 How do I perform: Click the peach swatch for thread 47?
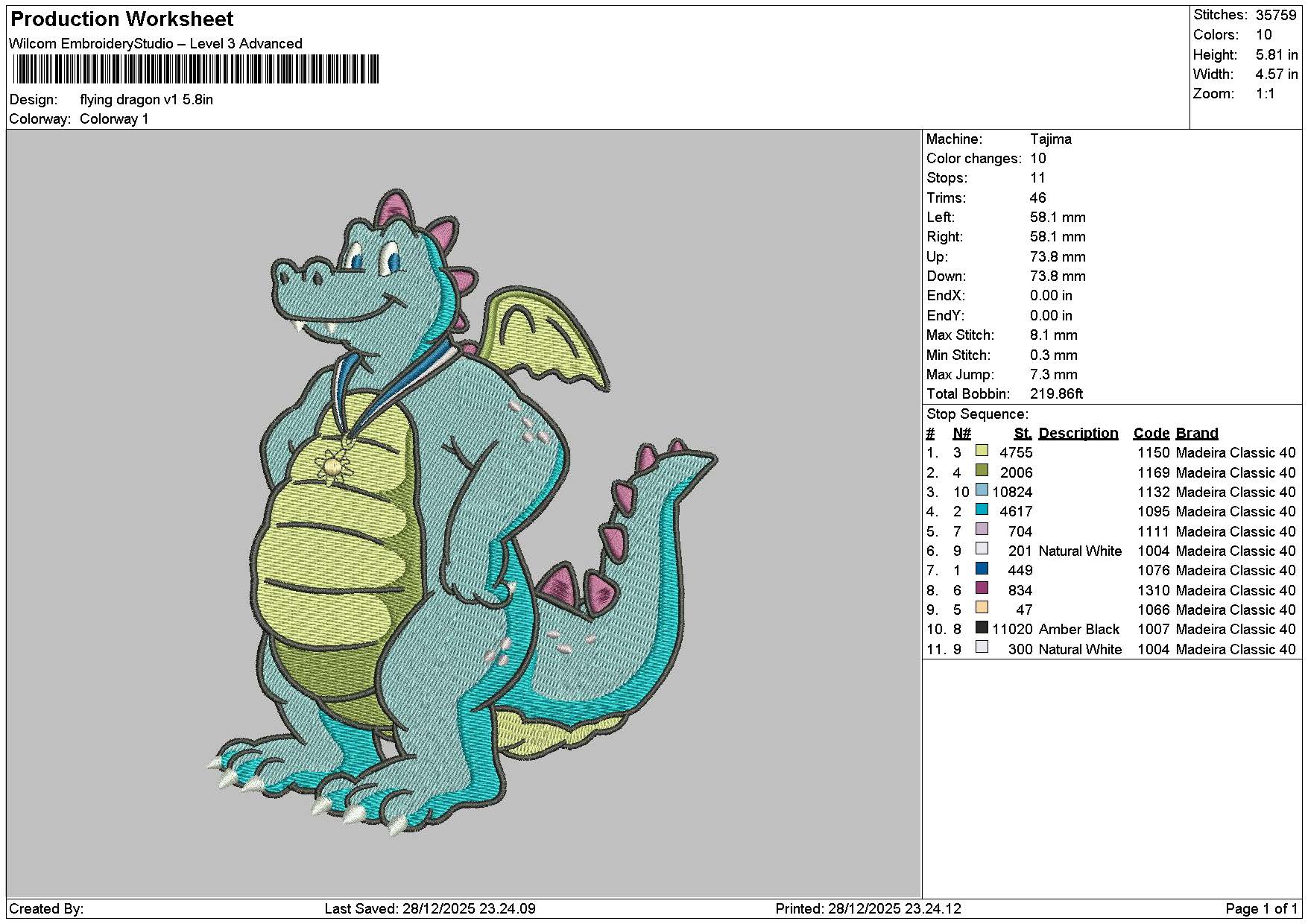(x=982, y=607)
